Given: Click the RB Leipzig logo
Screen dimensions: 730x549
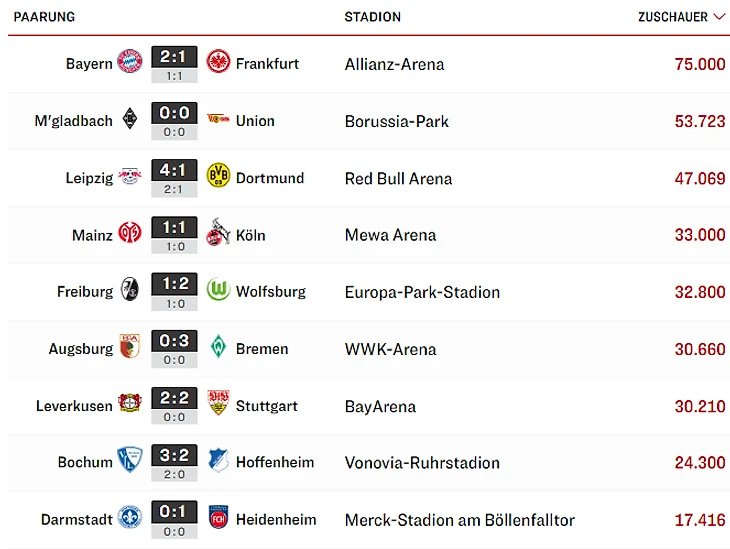Looking at the screenshot, I should tap(130, 177).
